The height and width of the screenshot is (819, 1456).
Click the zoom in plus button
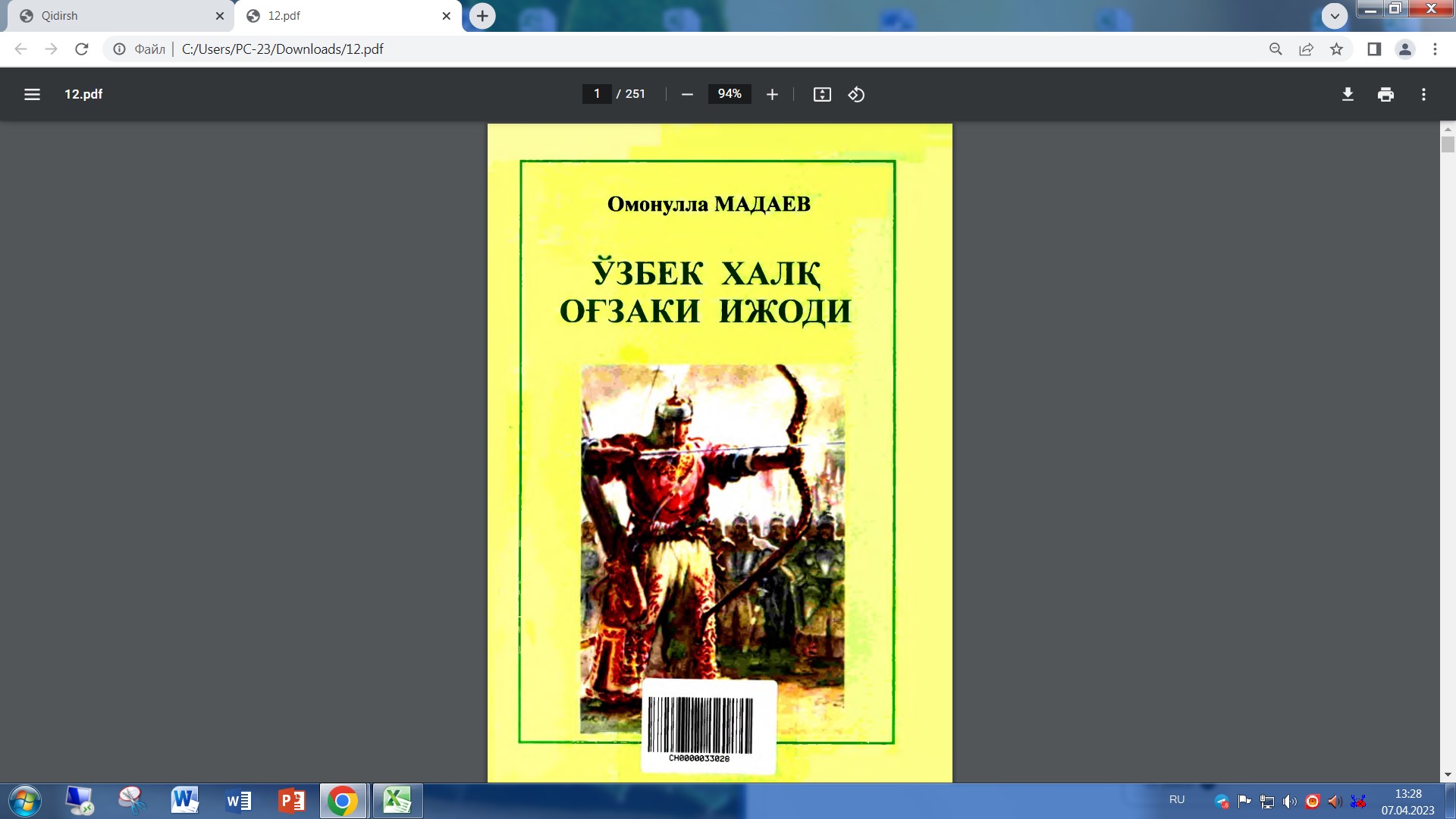coord(772,94)
